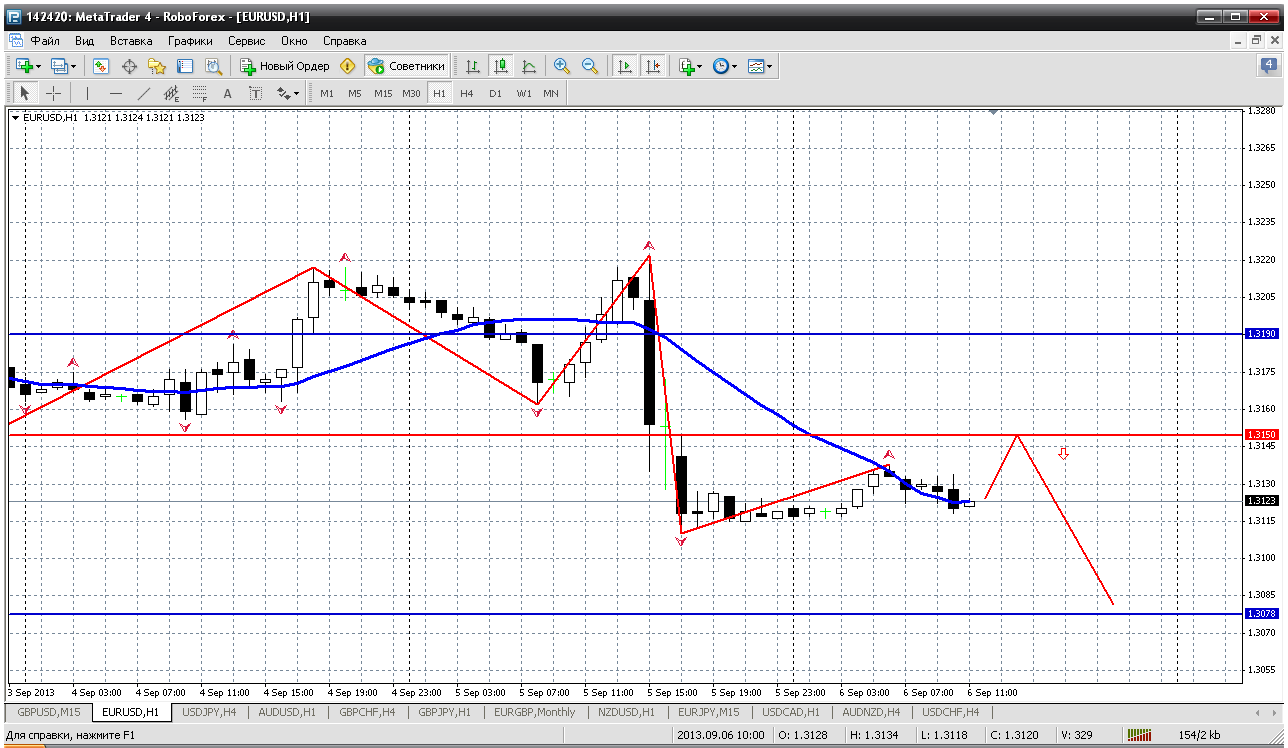Select the arrow cursor tool

[25, 93]
